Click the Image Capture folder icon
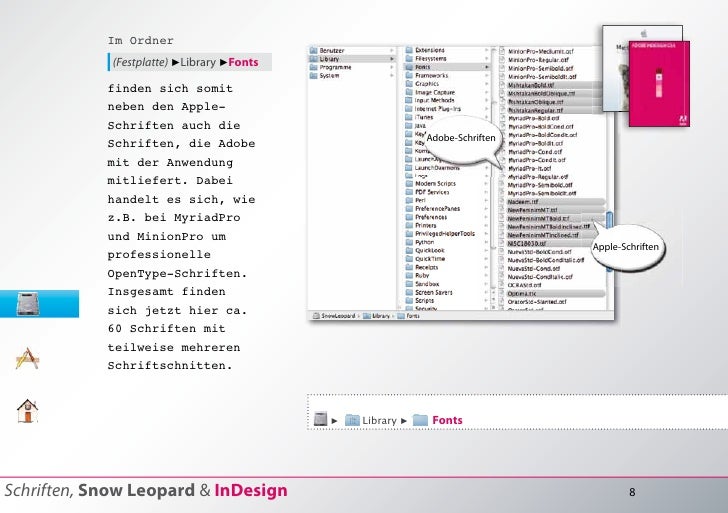Viewport: 728px width, 513px height. pyautogui.click(x=409, y=92)
